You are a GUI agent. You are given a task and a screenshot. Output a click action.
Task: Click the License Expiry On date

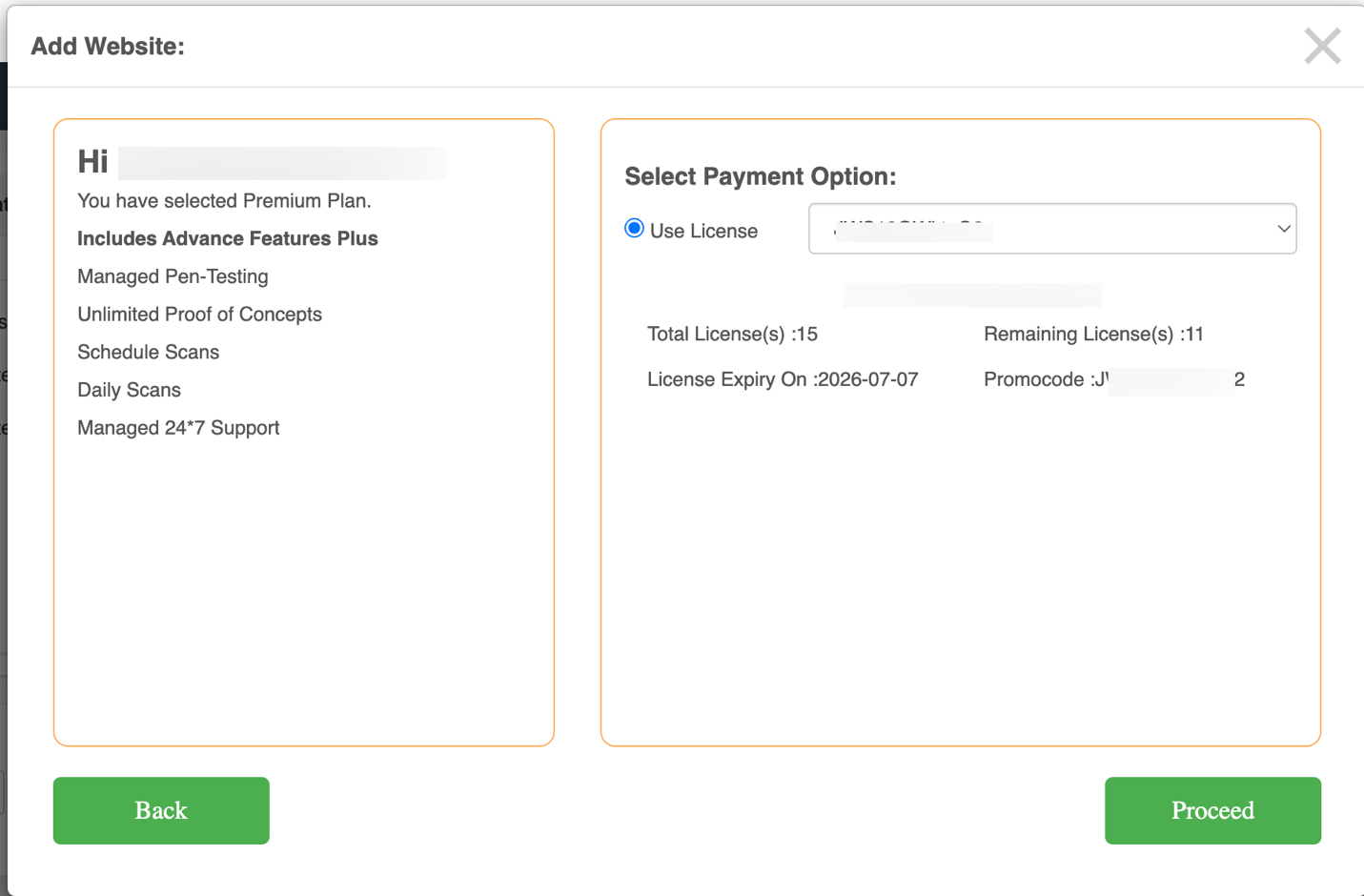pyautogui.click(x=783, y=378)
